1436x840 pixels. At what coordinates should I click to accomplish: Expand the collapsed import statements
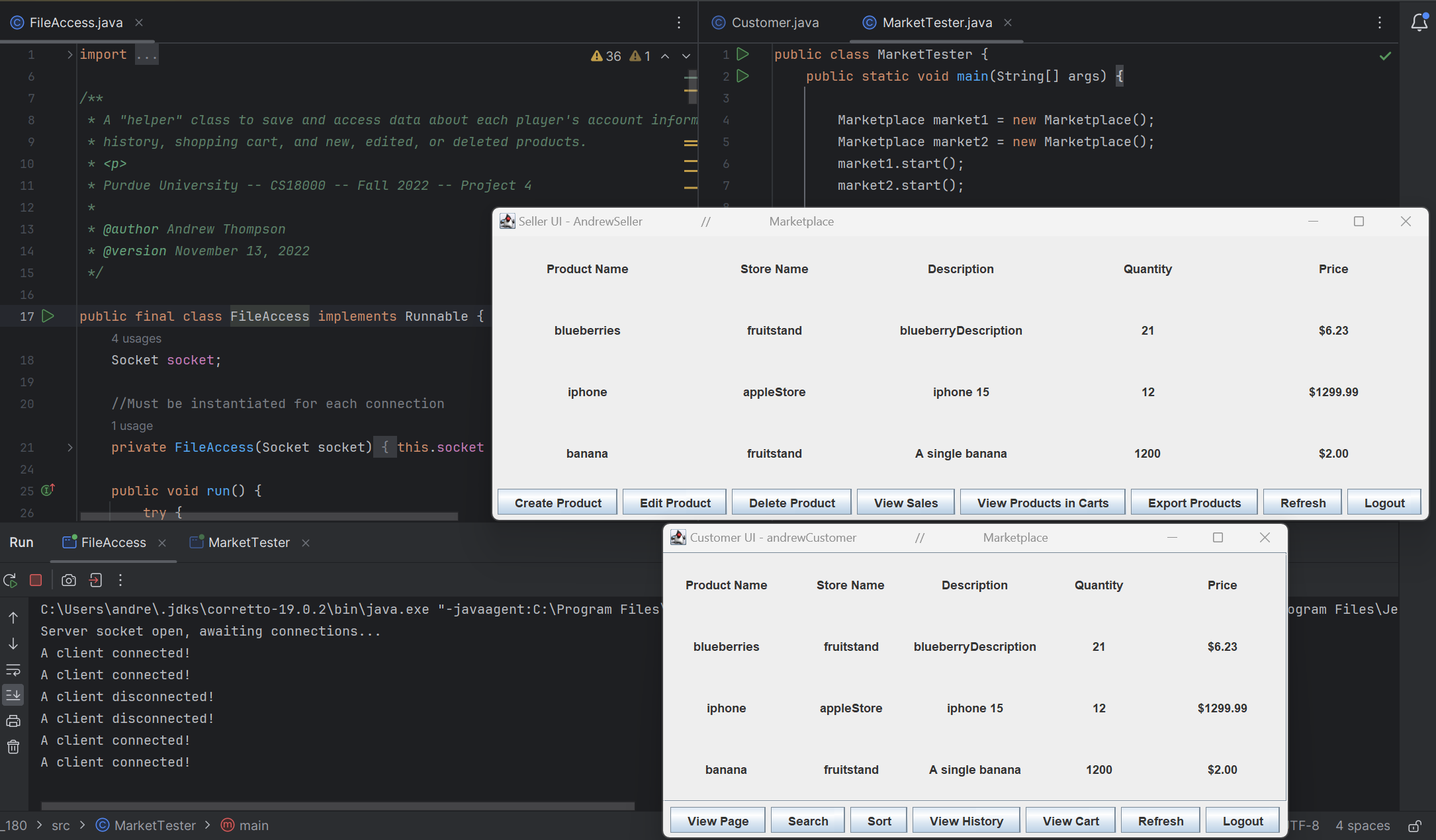click(69, 54)
